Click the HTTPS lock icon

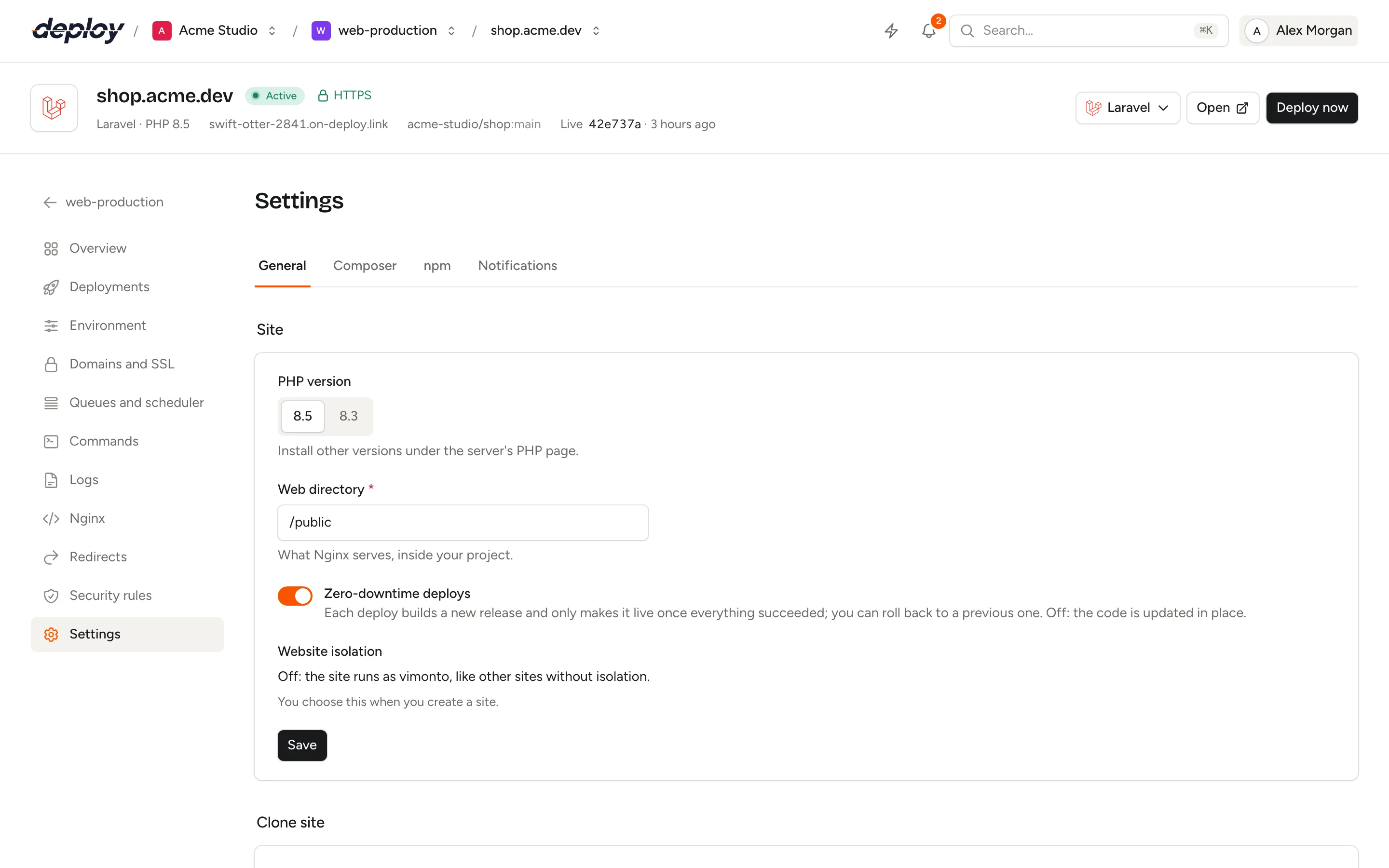click(x=323, y=95)
